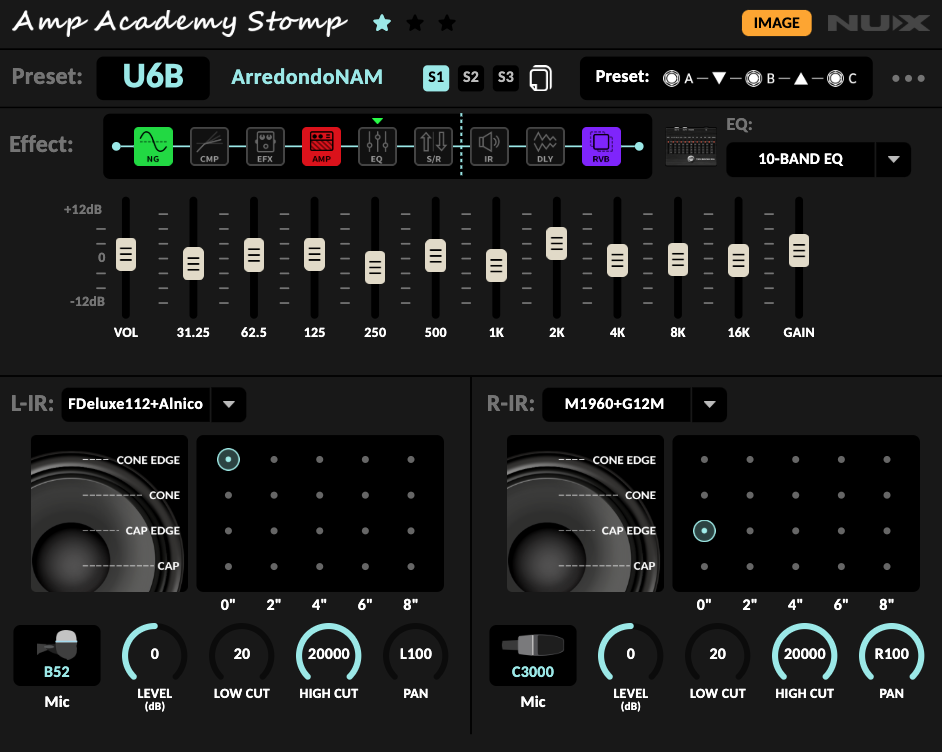Click the 10-band EQ pedal thumbnail
The width and height of the screenshot is (942, 752).
tap(691, 146)
